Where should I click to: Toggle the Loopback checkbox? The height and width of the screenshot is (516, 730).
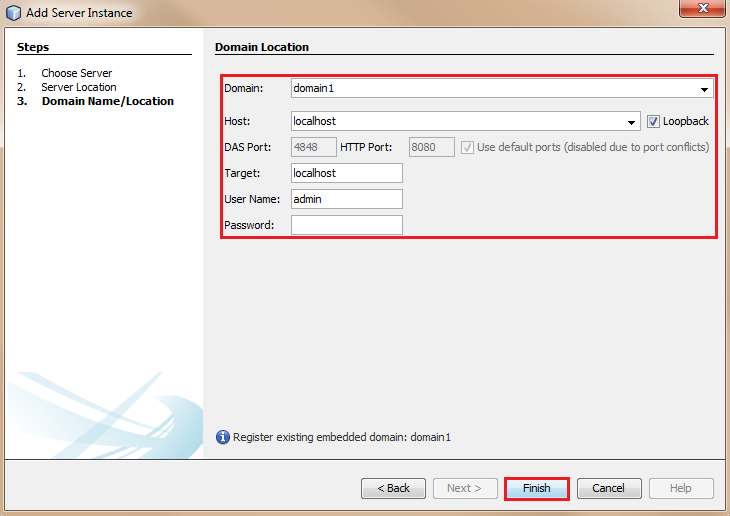coord(653,122)
